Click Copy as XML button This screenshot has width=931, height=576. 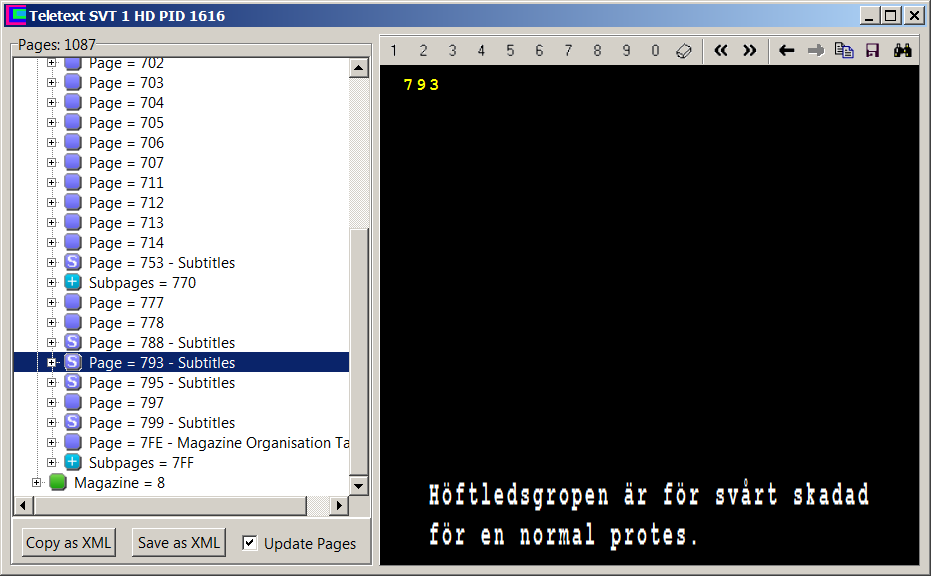[68, 543]
